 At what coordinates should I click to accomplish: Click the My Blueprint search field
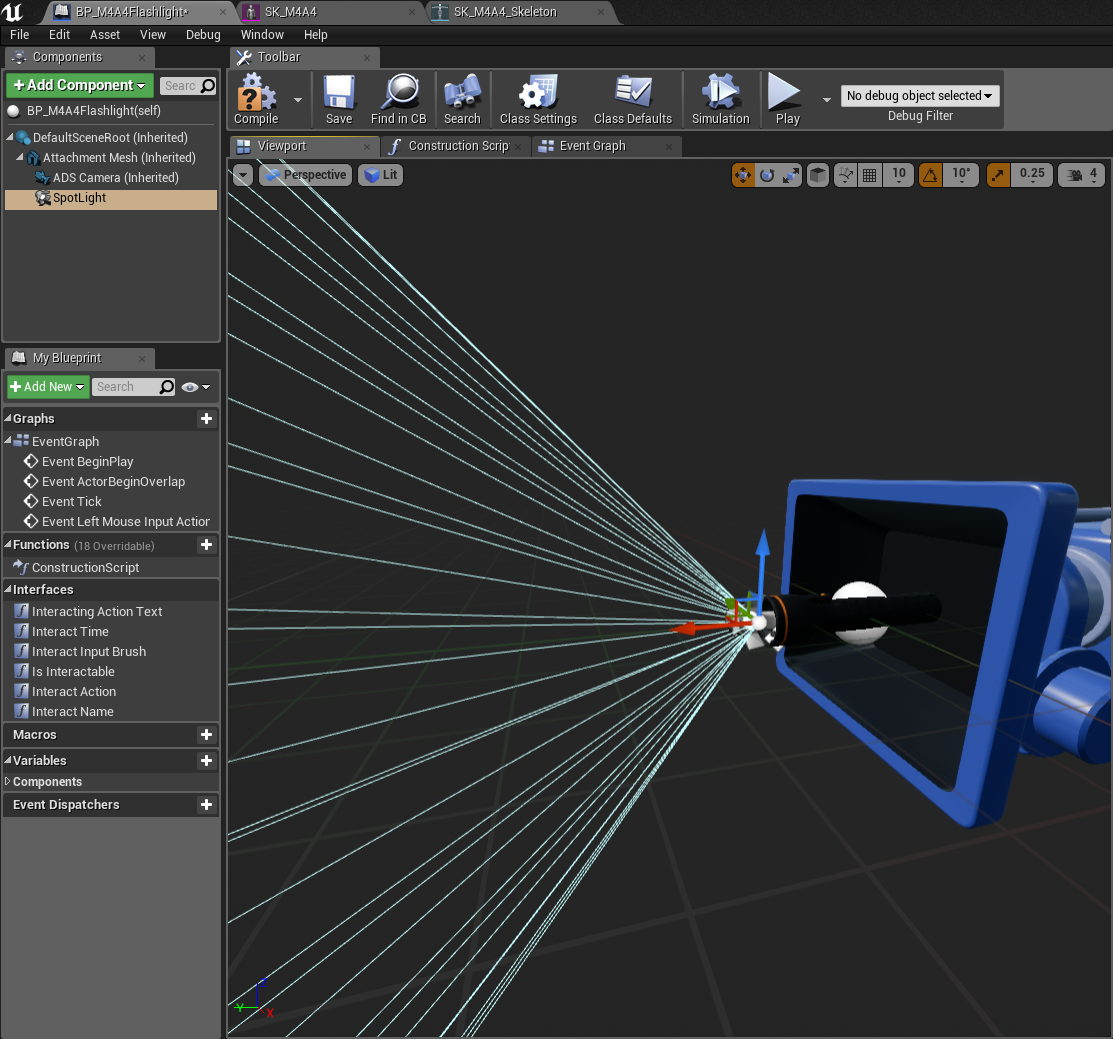124,387
